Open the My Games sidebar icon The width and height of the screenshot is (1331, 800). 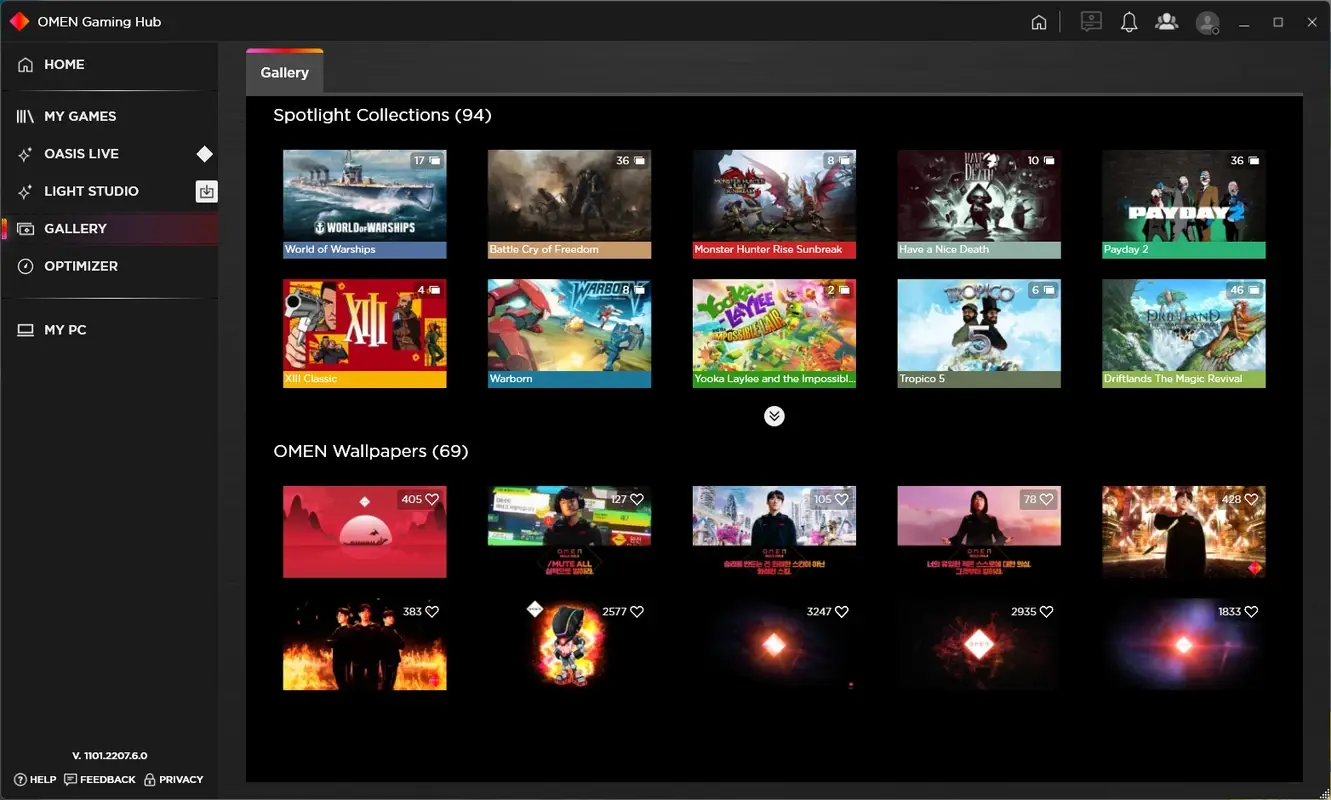[x=25, y=116]
